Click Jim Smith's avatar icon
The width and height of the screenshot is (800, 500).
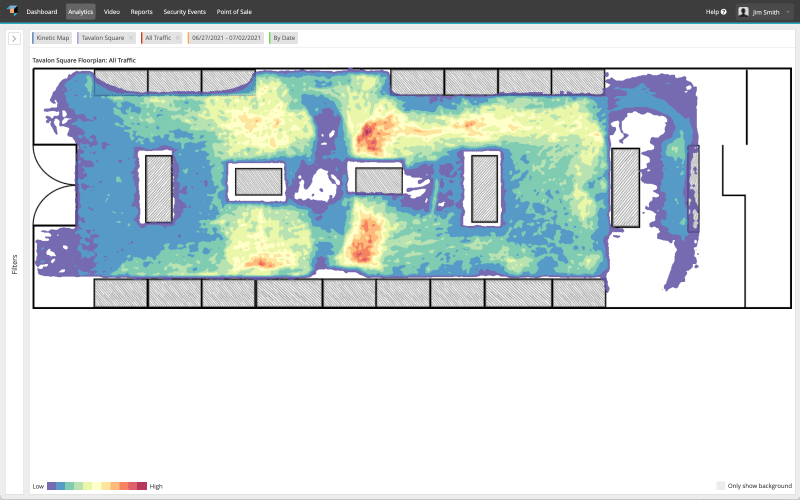pyautogui.click(x=743, y=12)
